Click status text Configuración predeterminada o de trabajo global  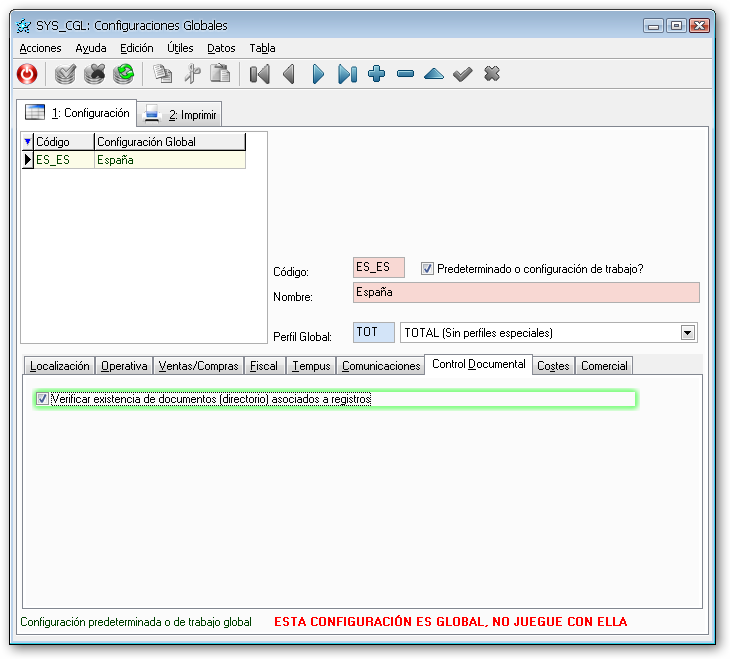pyautogui.click(x=136, y=622)
